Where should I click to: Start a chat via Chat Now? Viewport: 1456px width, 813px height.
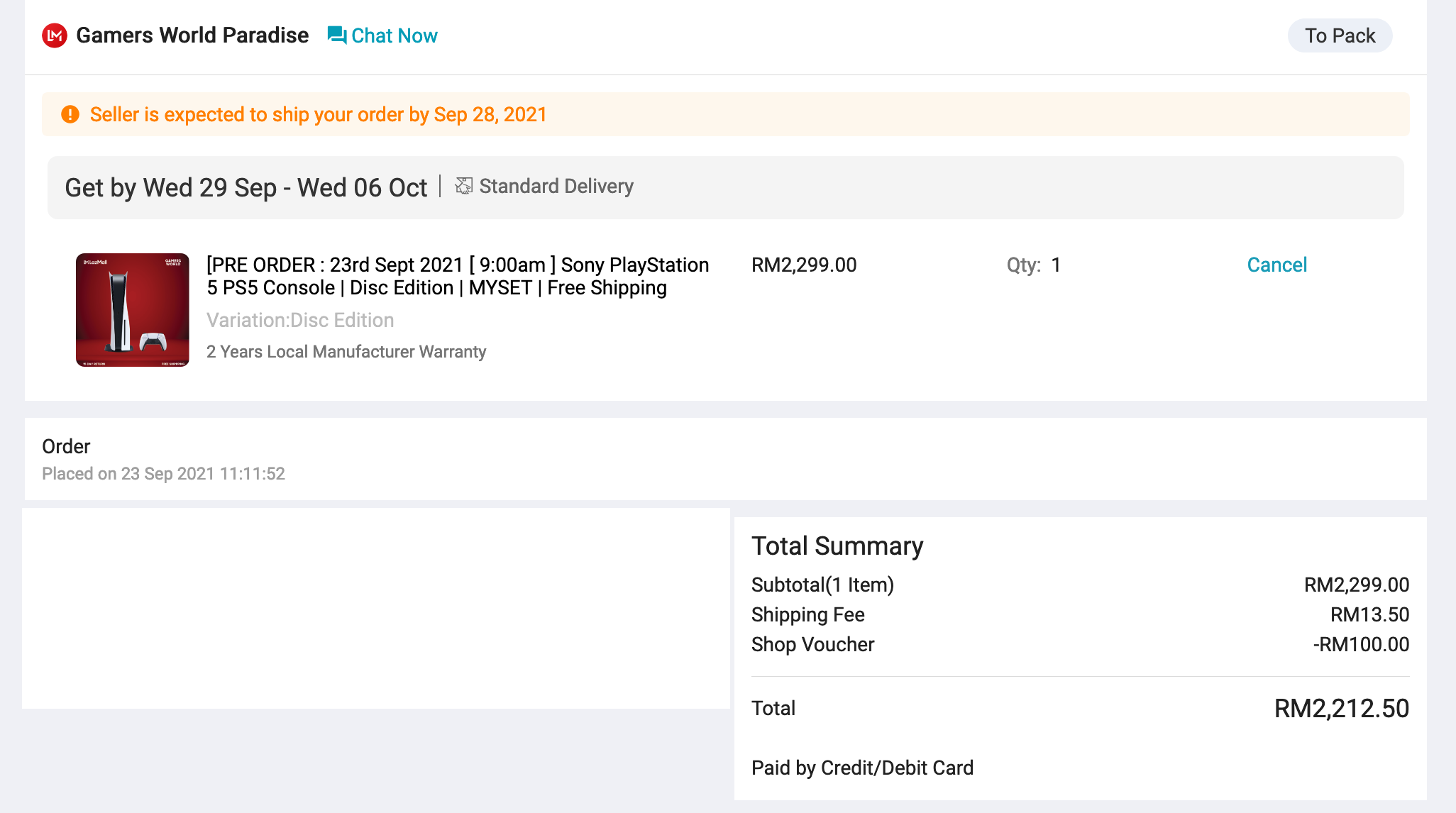[394, 35]
